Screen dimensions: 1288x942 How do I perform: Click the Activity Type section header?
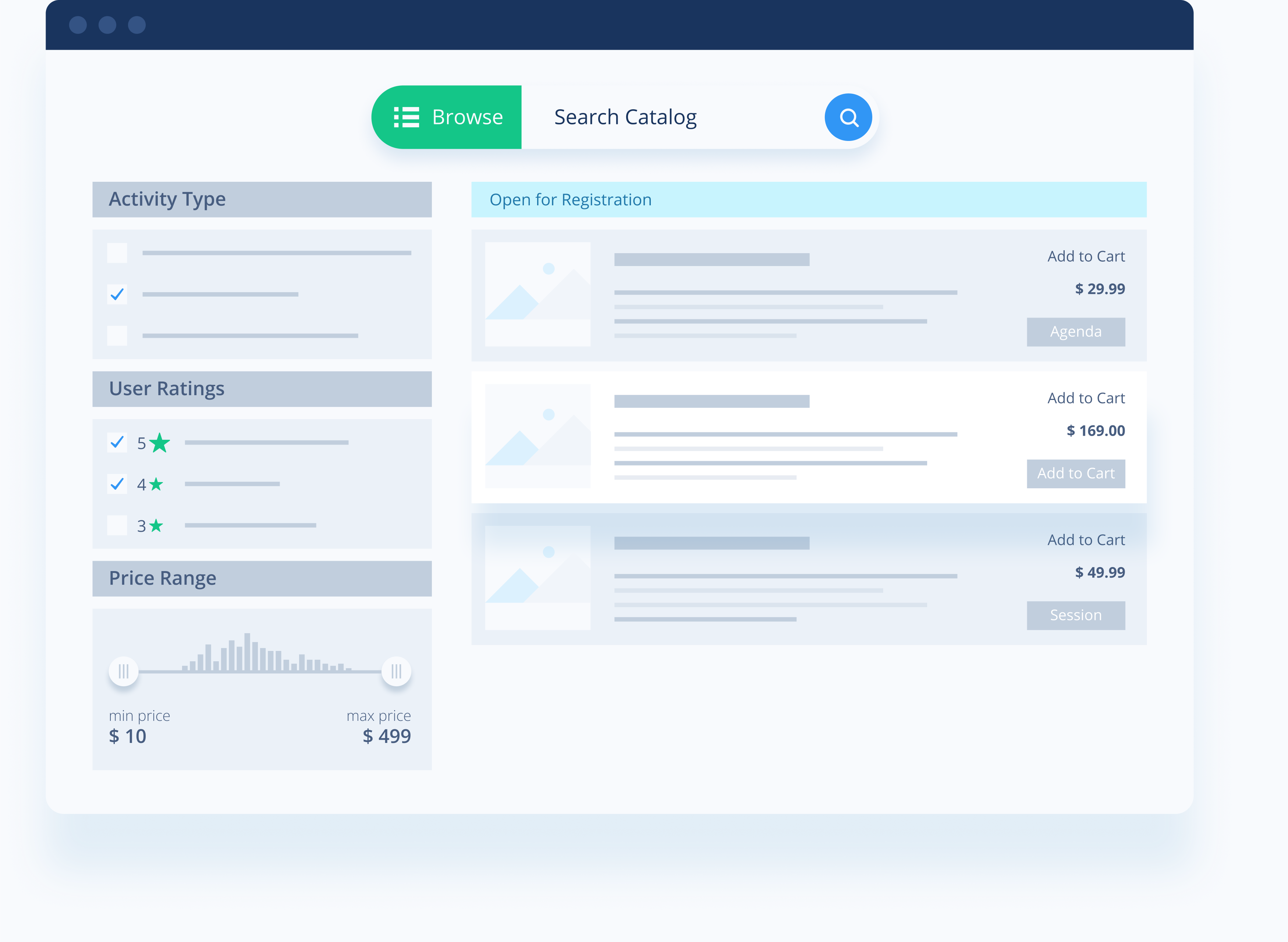(262, 199)
